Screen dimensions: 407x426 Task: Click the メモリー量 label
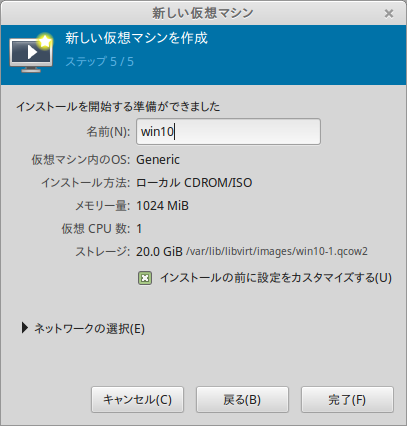(102, 206)
